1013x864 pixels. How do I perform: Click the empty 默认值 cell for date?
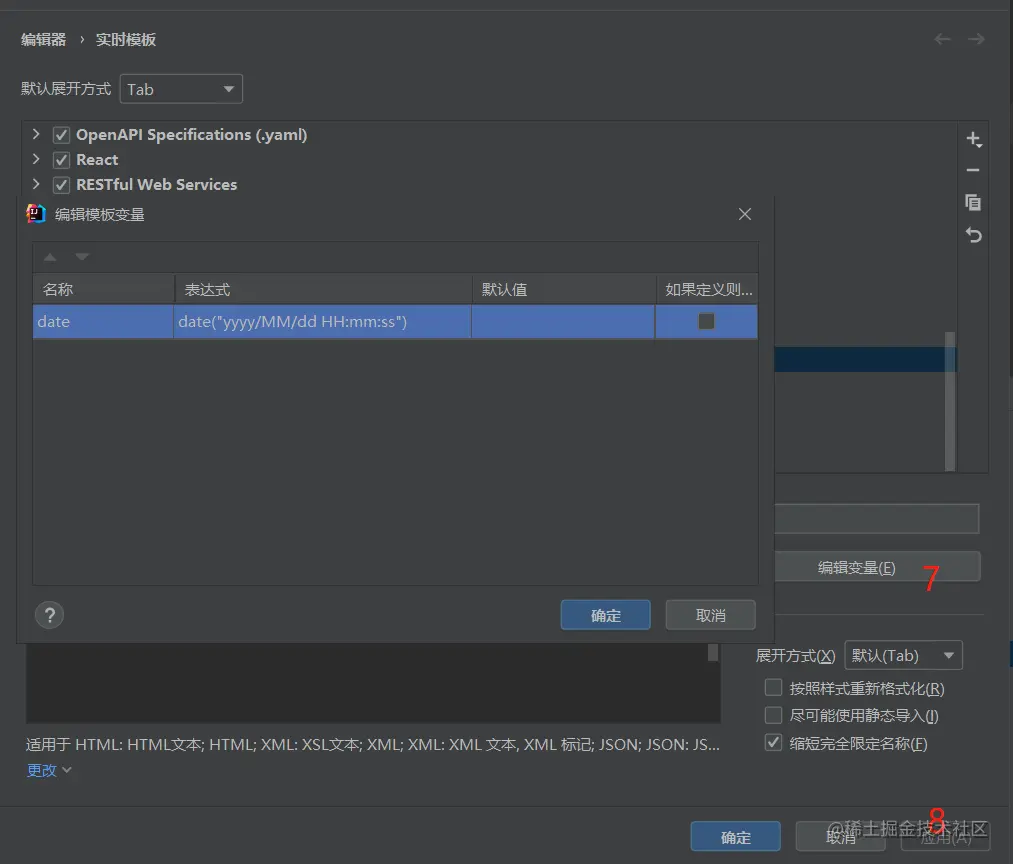pos(563,321)
